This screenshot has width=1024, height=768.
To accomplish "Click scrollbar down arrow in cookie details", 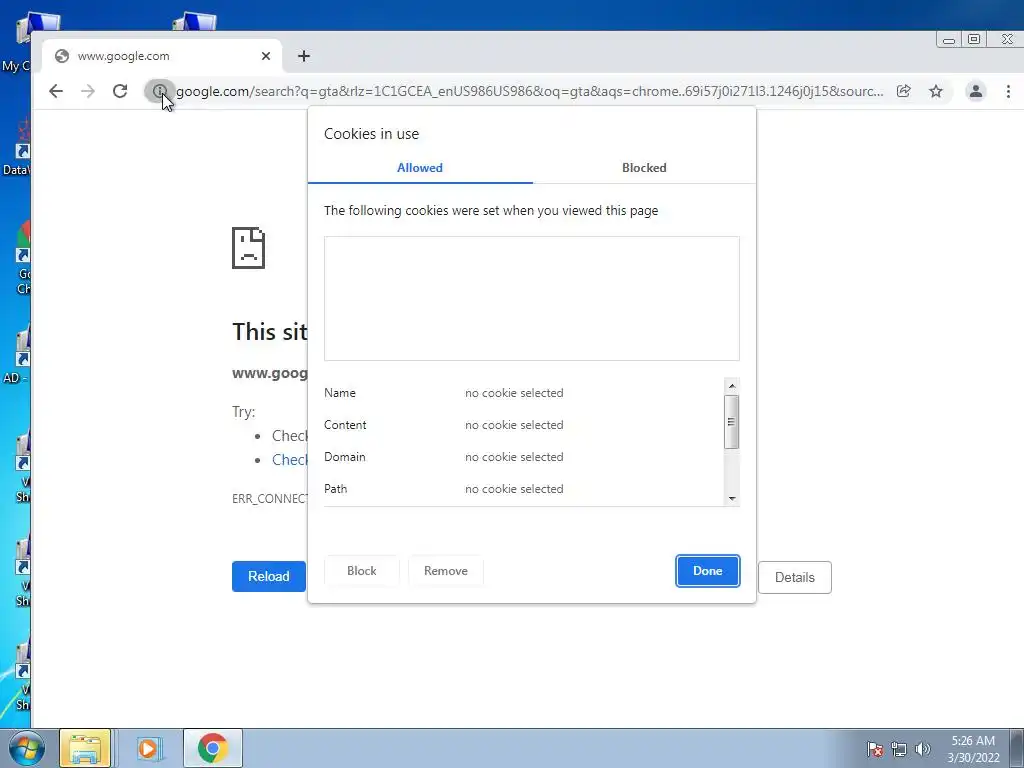I will 731,498.
